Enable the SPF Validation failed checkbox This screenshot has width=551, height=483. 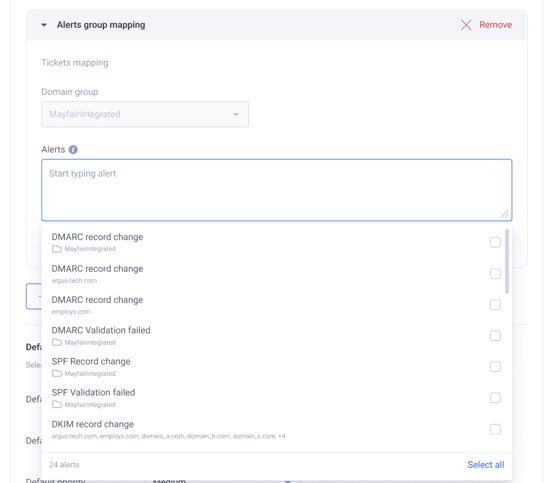495,398
